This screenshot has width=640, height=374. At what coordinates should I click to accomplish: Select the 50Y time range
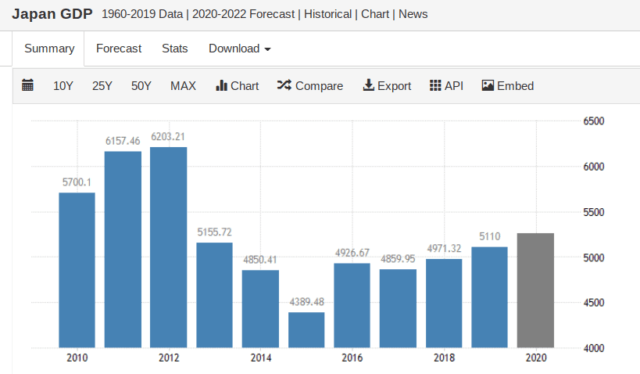pos(141,86)
